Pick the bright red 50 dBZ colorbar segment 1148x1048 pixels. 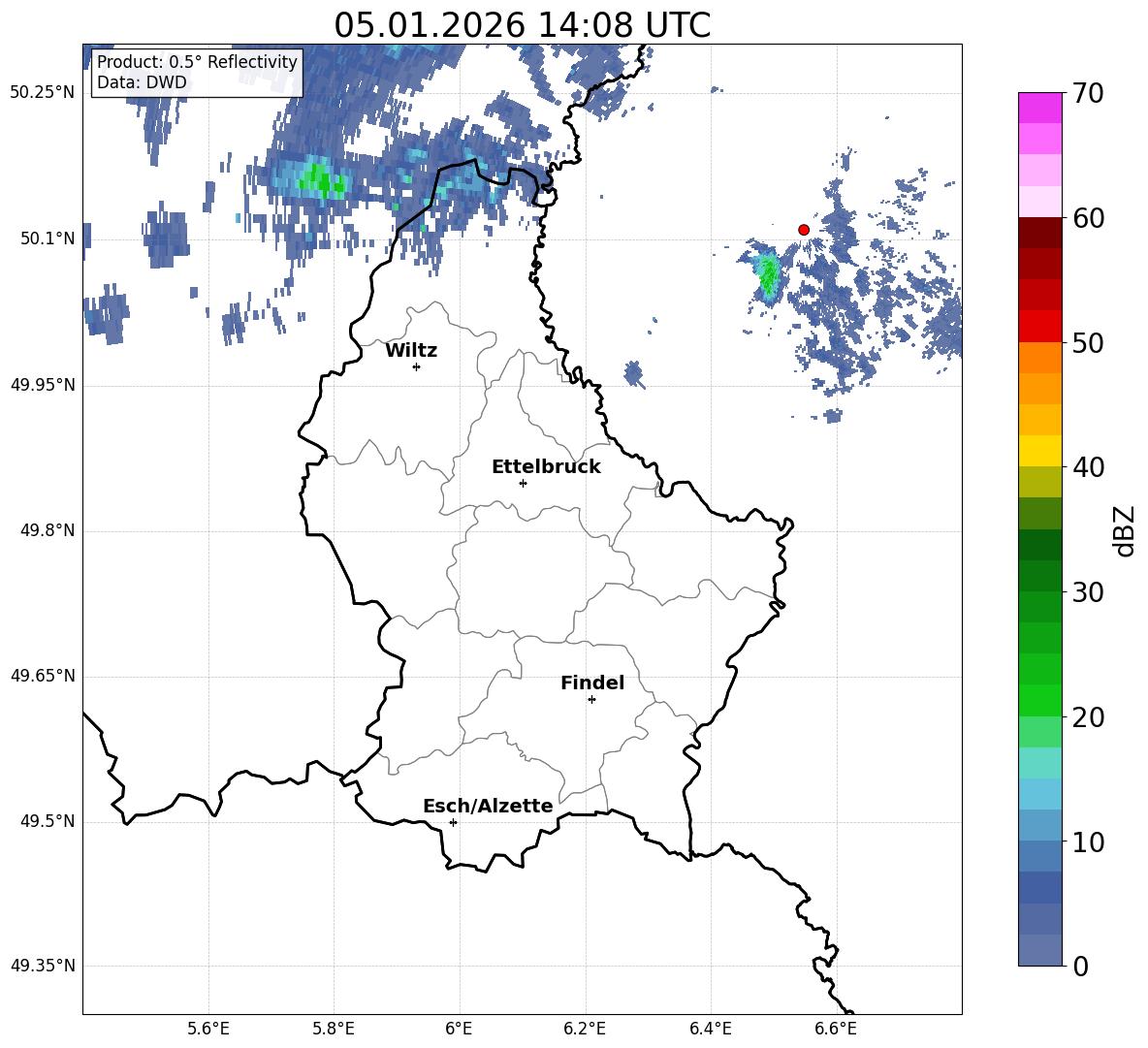[x=1040, y=326]
